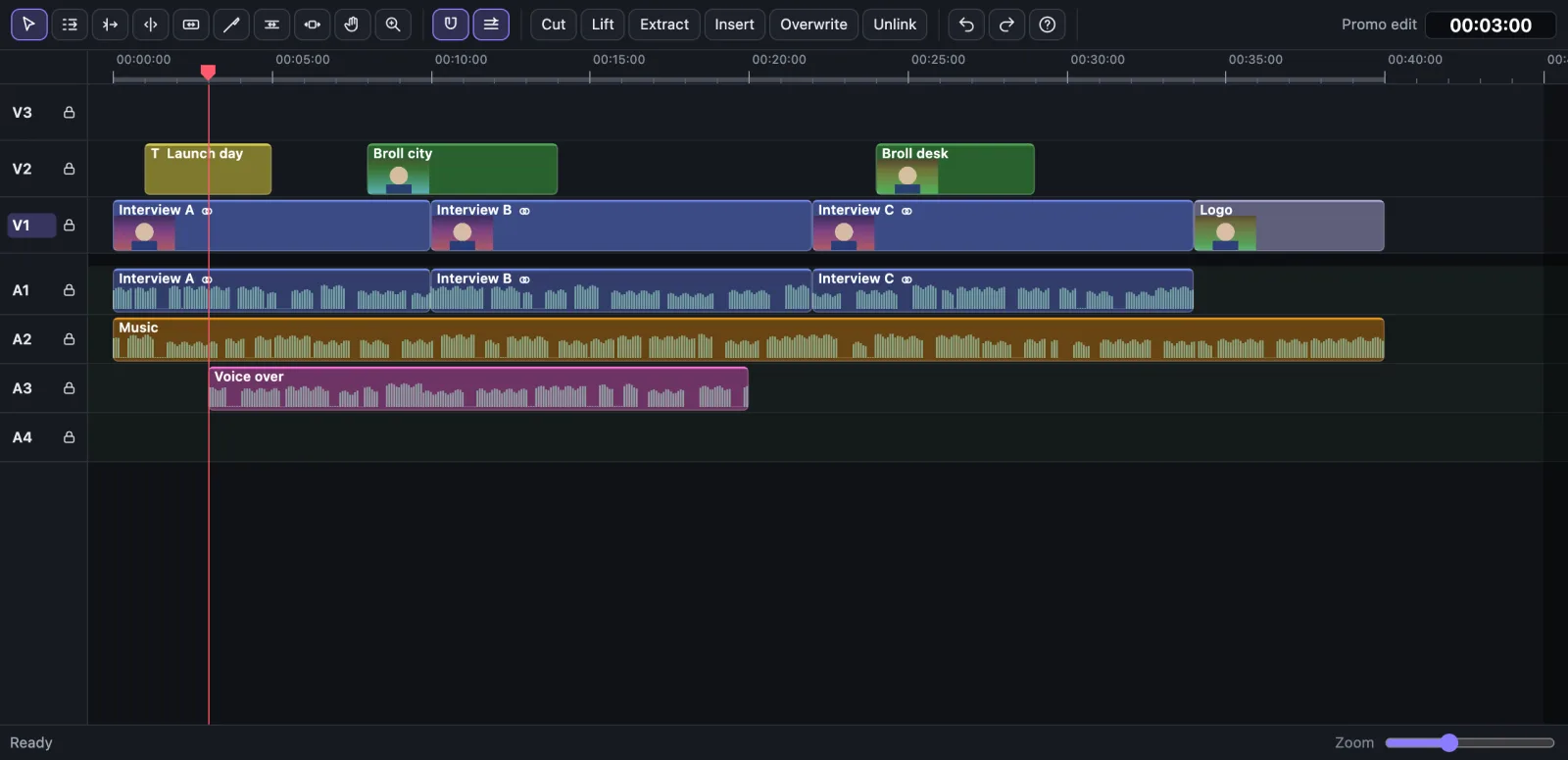This screenshot has width=1568, height=760.
Task: Activate the Razor blade tool
Action: coord(231,25)
